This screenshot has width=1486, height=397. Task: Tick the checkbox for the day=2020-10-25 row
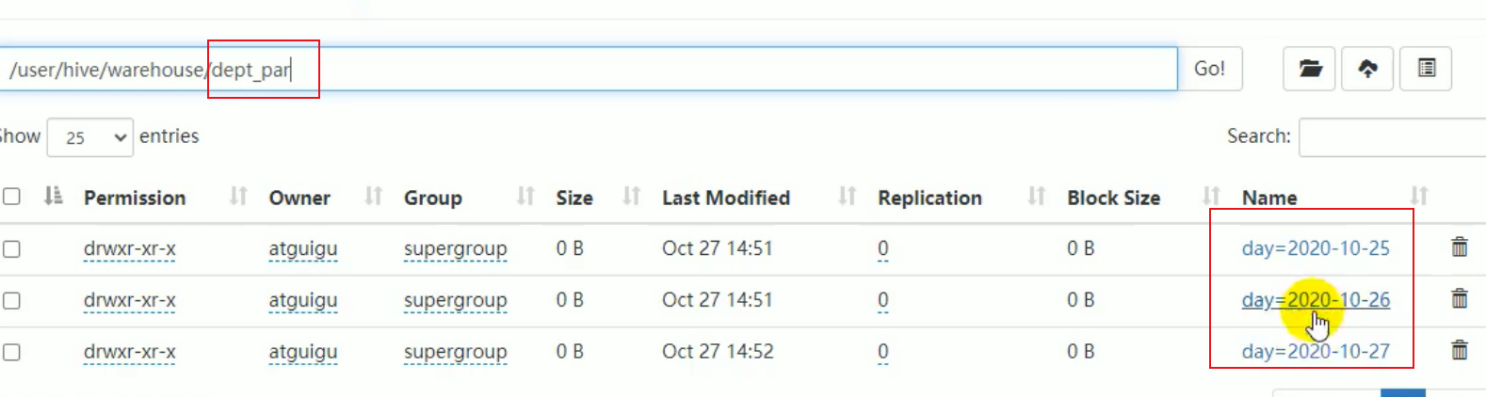(x=12, y=249)
